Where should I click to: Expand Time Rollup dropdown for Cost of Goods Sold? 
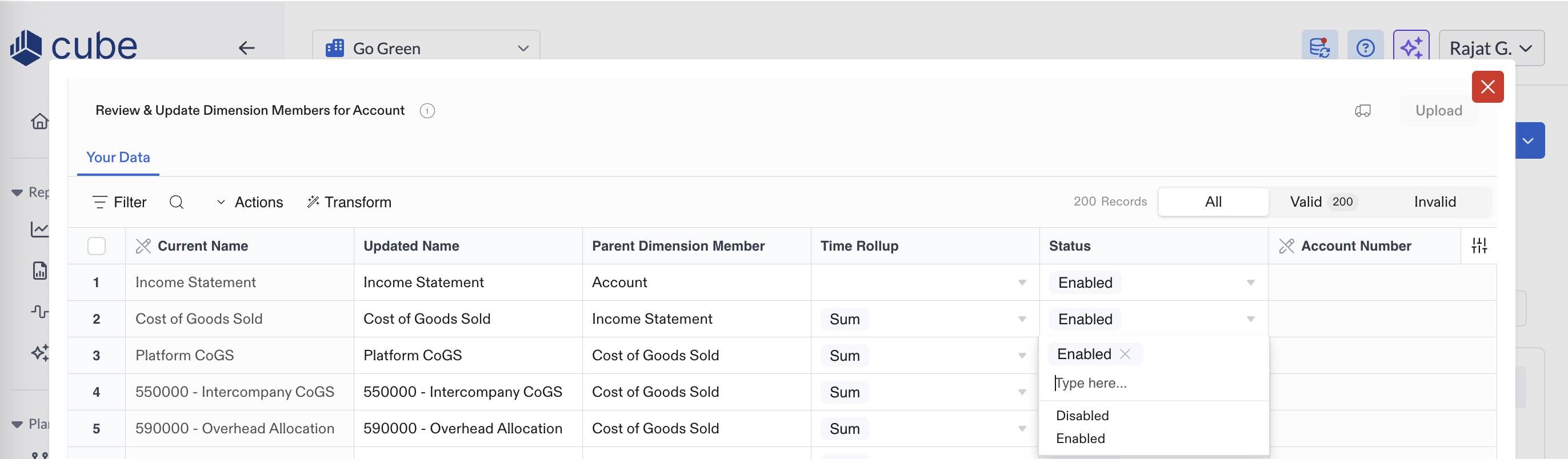click(x=1022, y=319)
